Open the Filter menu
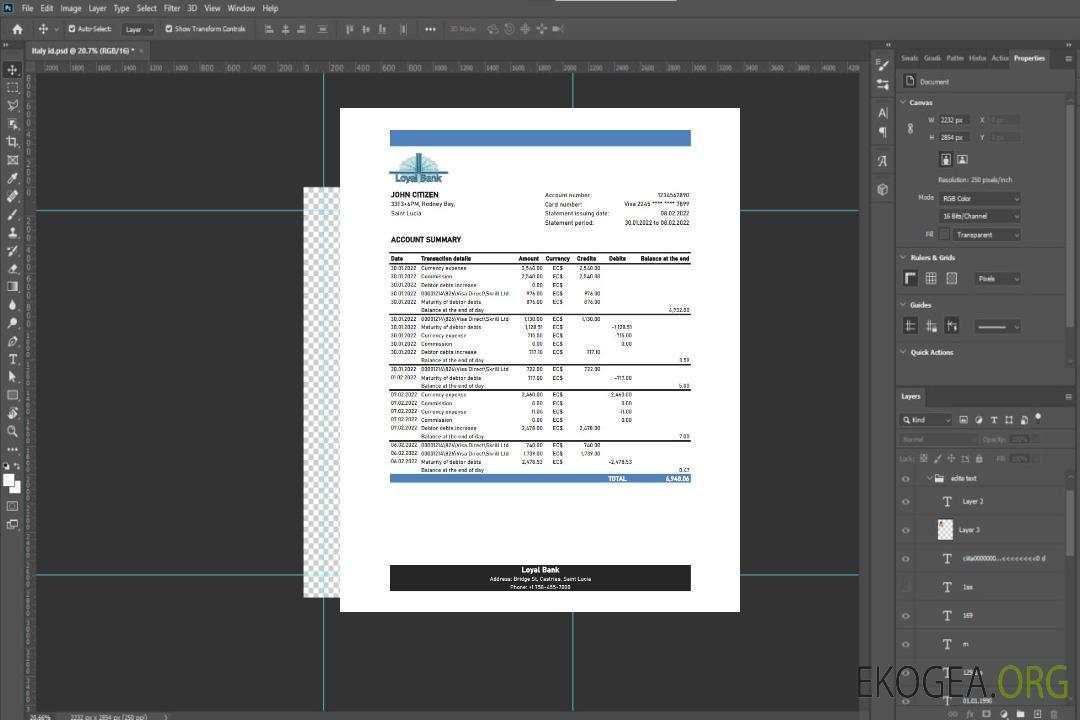1080x720 pixels. click(172, 8)
